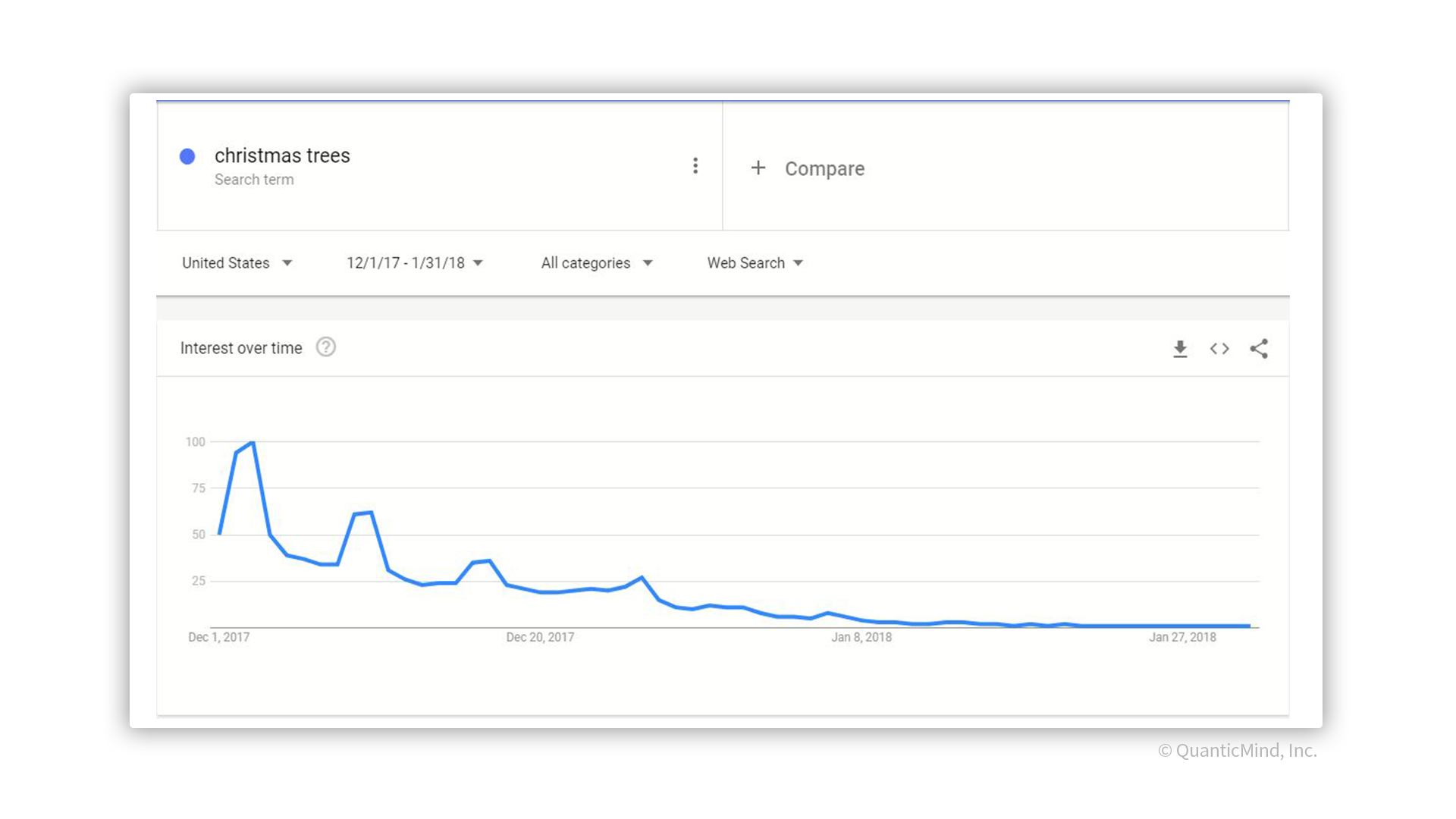Share the Interest over time chart
This screenshot has height=819, width=1456.
click(x=1259, y=349)
